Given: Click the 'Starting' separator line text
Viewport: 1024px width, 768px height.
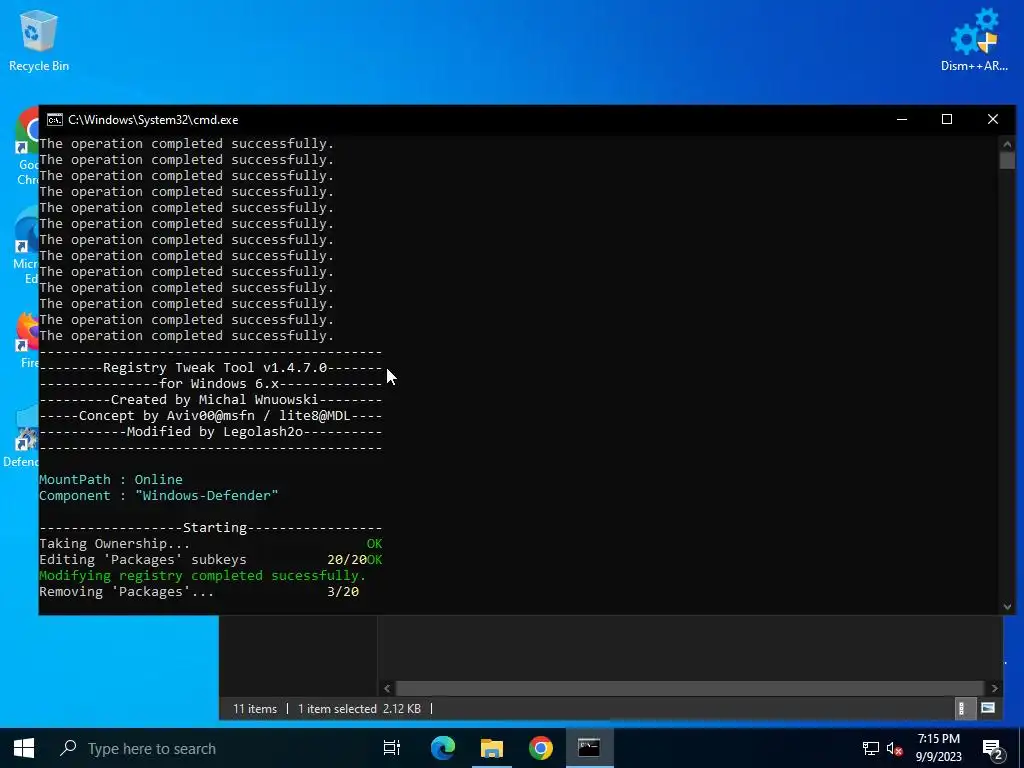Looking at the screenshot, I should click(215, 528).
